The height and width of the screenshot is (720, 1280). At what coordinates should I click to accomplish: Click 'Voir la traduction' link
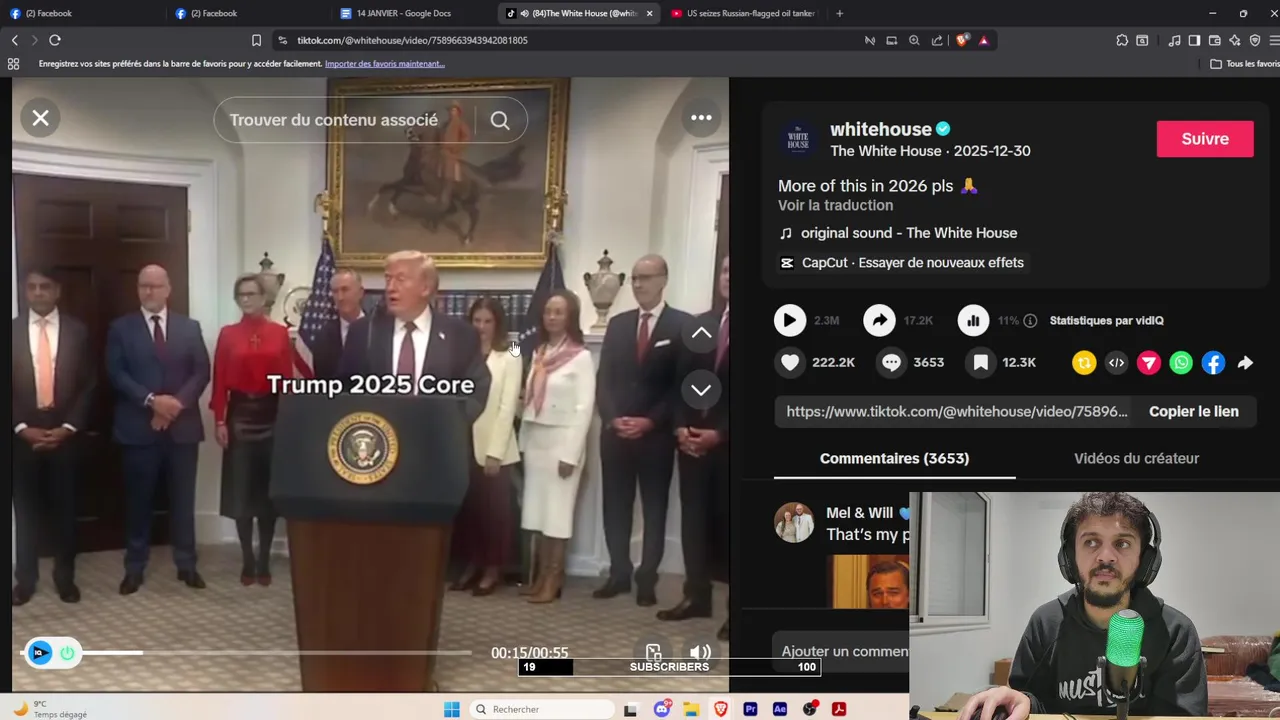coord(835,205)
